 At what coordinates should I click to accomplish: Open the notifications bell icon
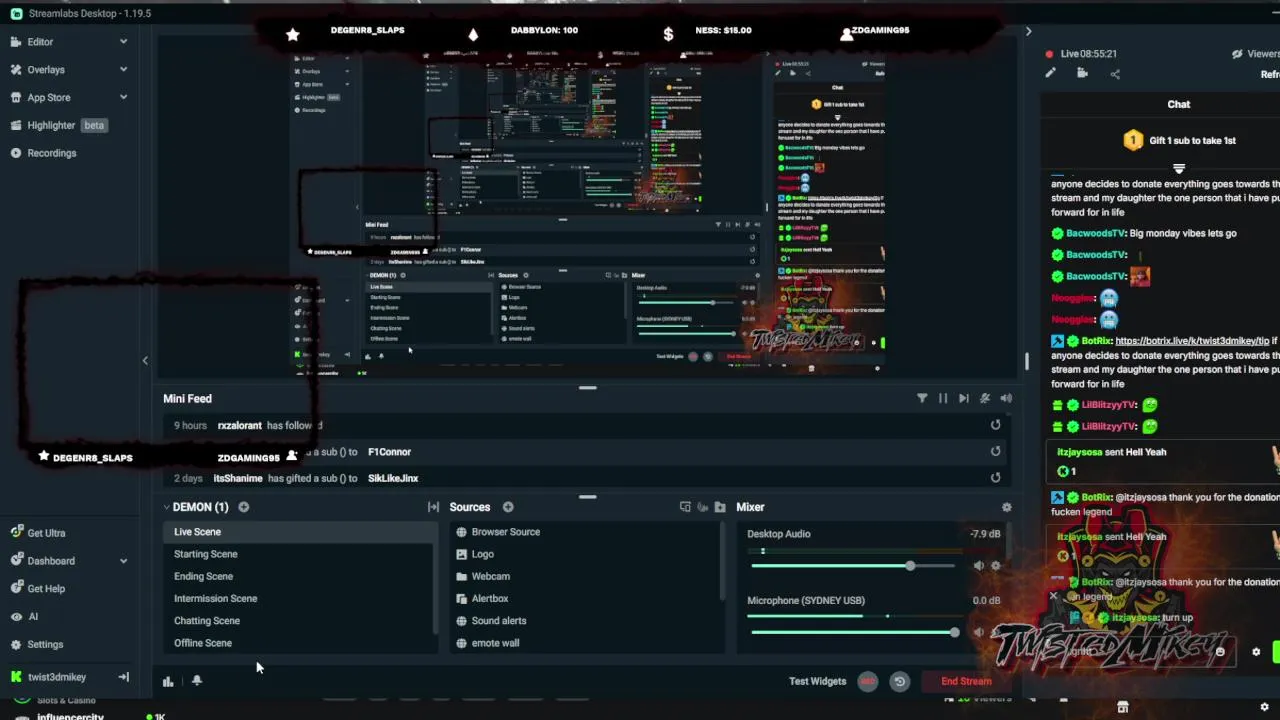point(197,680)
